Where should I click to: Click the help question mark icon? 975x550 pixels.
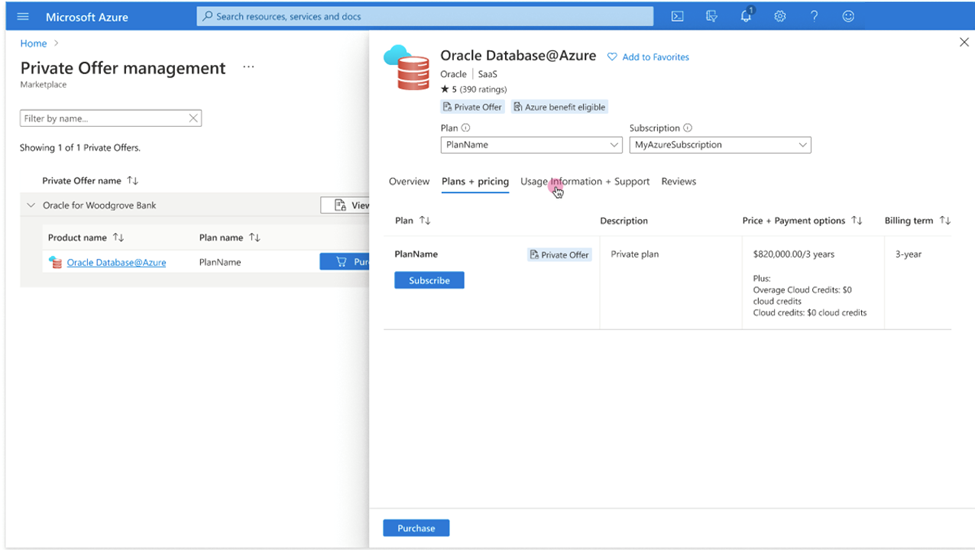pos(814,17)
